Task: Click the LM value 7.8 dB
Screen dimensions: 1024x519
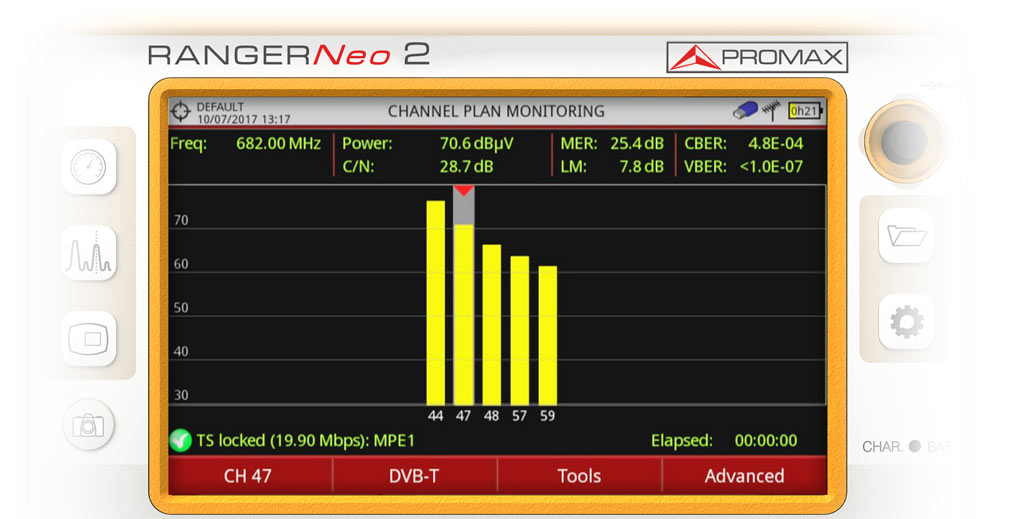Action: [641, 167]
